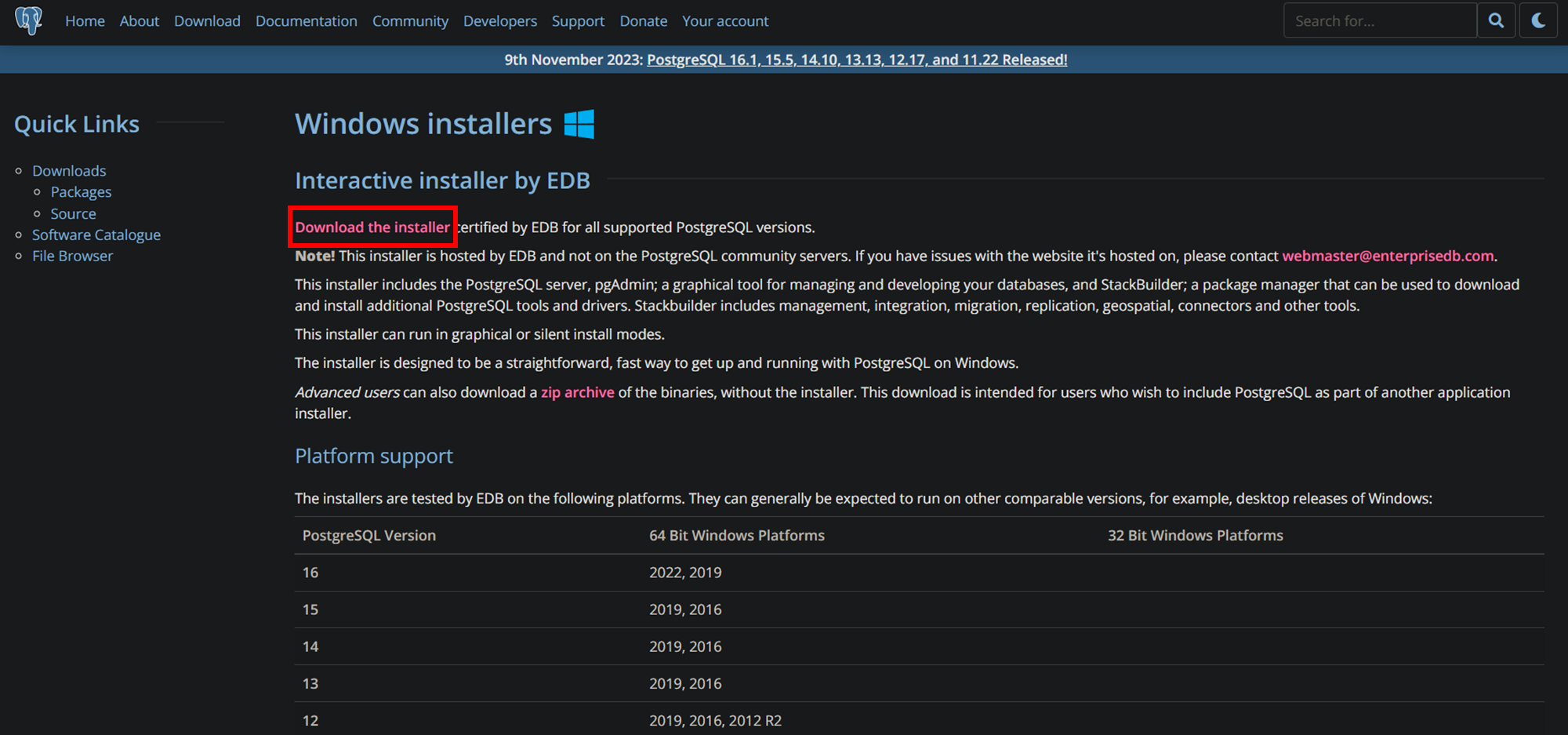This screenshot has height=735, width=1568.
Task: Open the Downloads quick link
Action: (69, 171)
